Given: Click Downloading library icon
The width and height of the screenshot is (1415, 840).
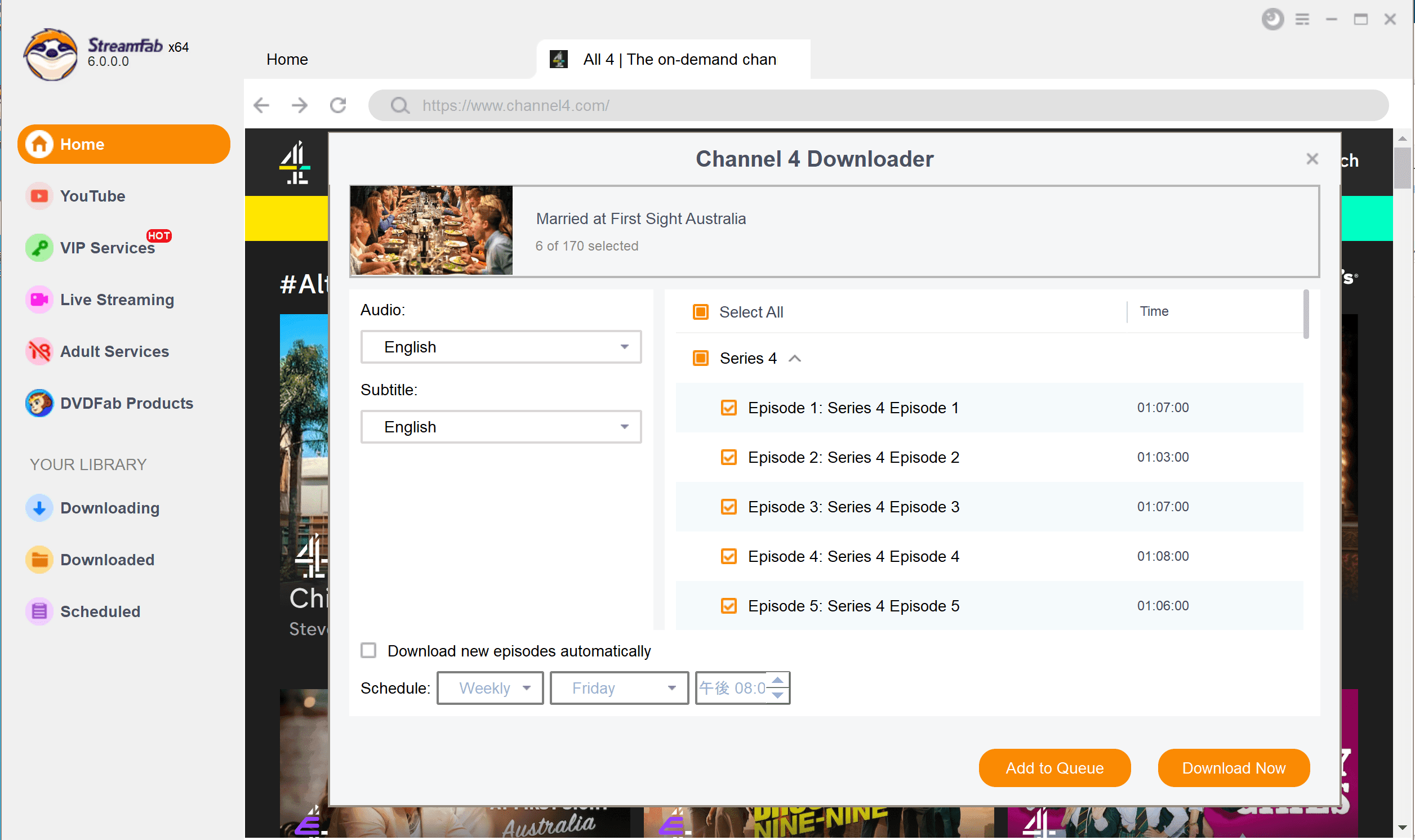Looking at the screenshot, I should tap(38, 508).
